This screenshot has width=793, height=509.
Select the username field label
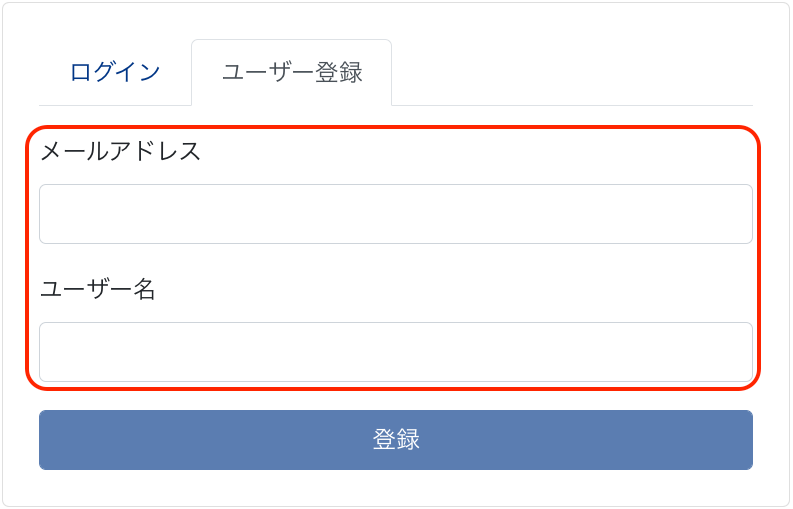[x=98, y=290]
